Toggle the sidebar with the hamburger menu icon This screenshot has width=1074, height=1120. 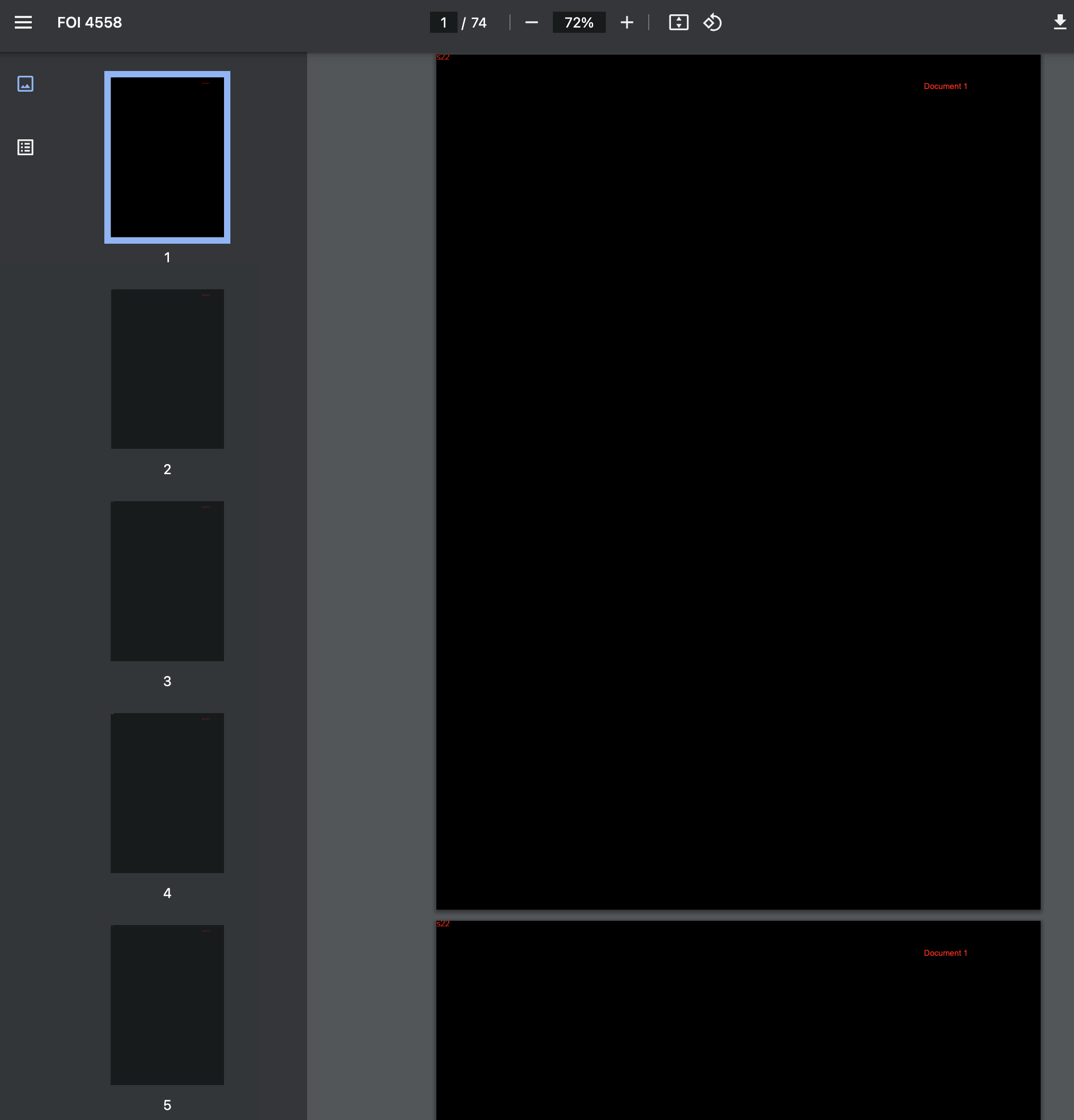coord(23,22)
